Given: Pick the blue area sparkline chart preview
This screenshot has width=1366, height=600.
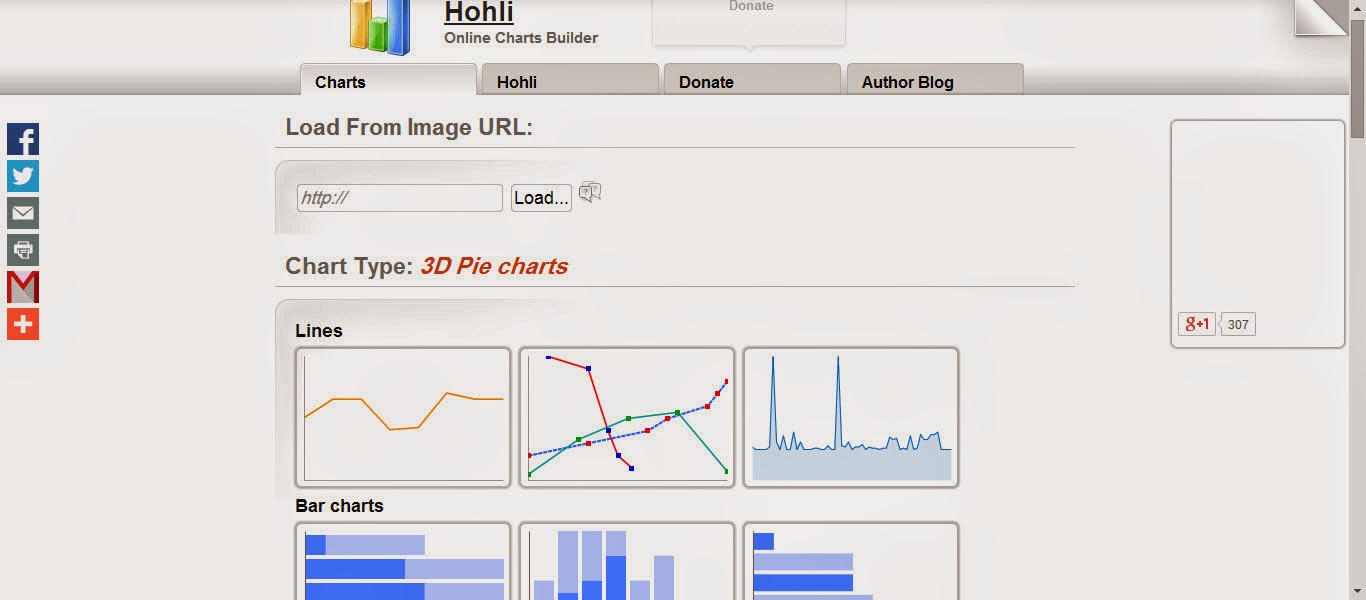Looking at the screenshot, I should click(850, 416).
